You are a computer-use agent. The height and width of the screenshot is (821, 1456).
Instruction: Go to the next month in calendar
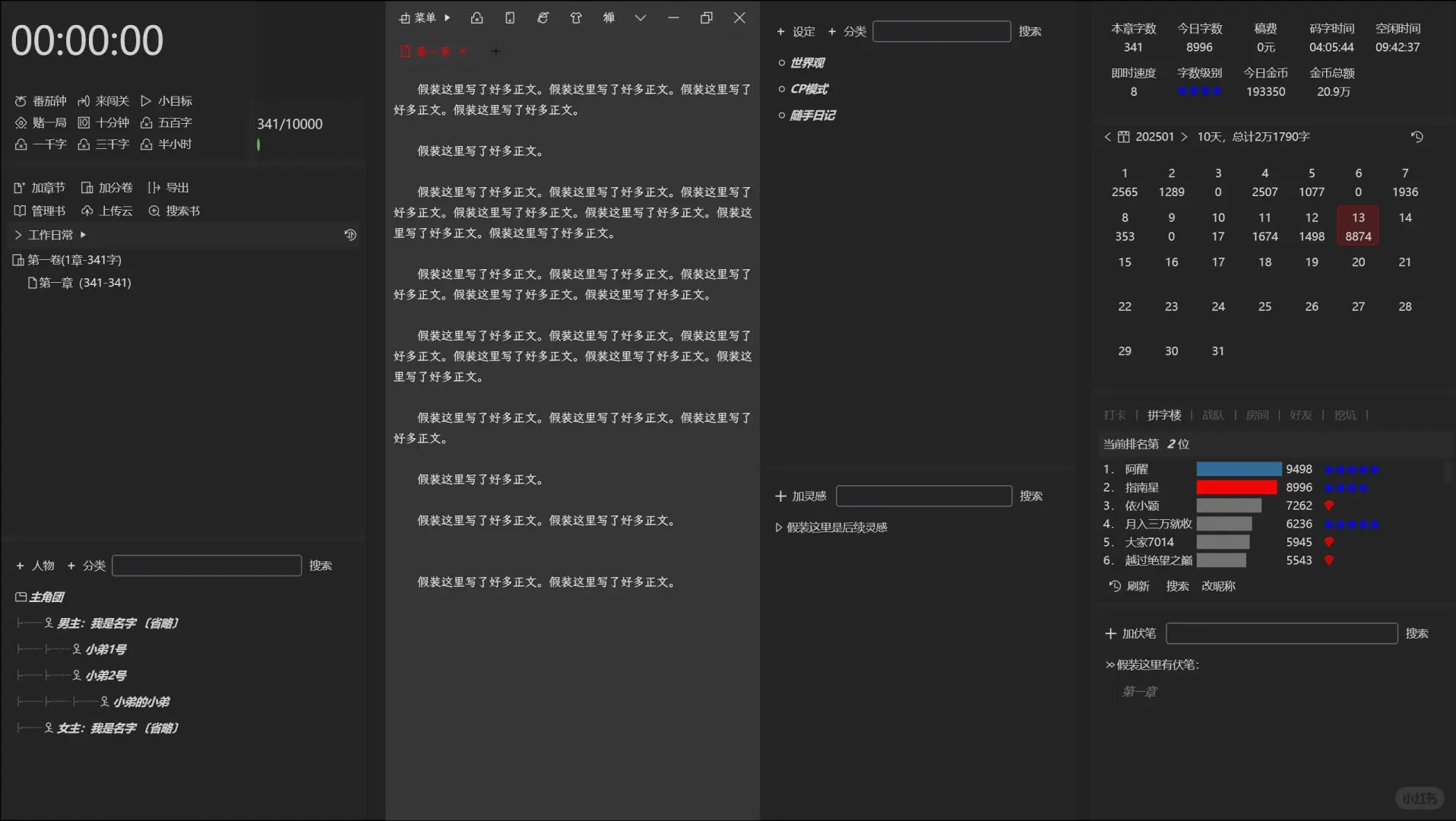point(1184,137)
